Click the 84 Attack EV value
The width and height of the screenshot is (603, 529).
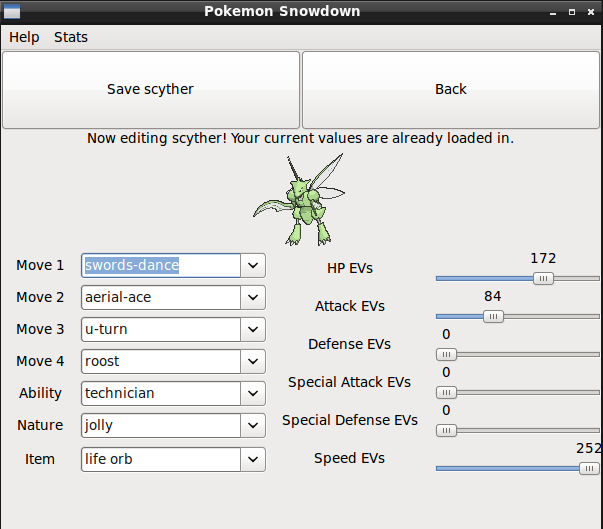click(x=493, y=296)
